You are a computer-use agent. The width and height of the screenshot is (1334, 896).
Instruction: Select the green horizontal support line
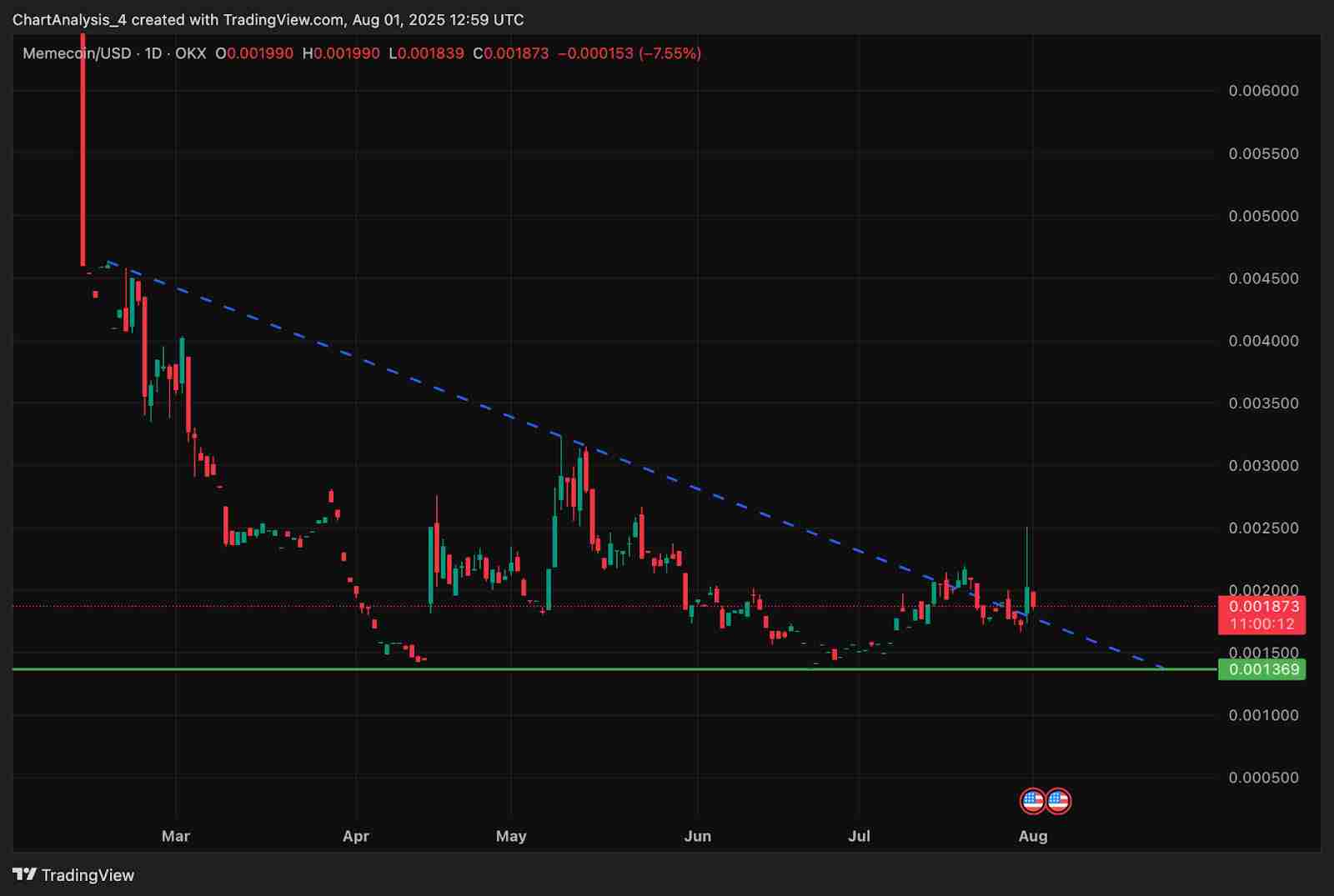[x=584, y=668]
